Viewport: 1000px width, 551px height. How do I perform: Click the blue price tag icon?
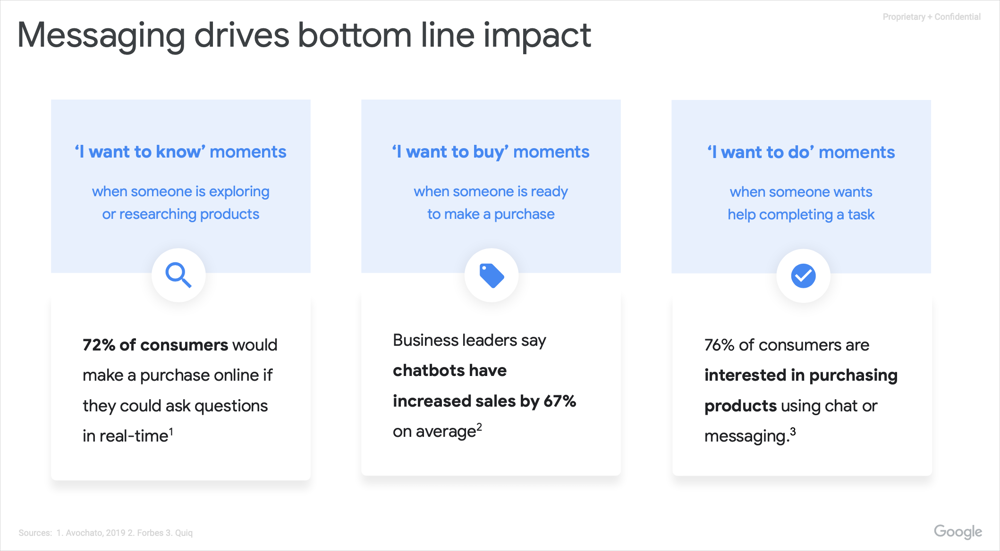click(x=492, y=276)
